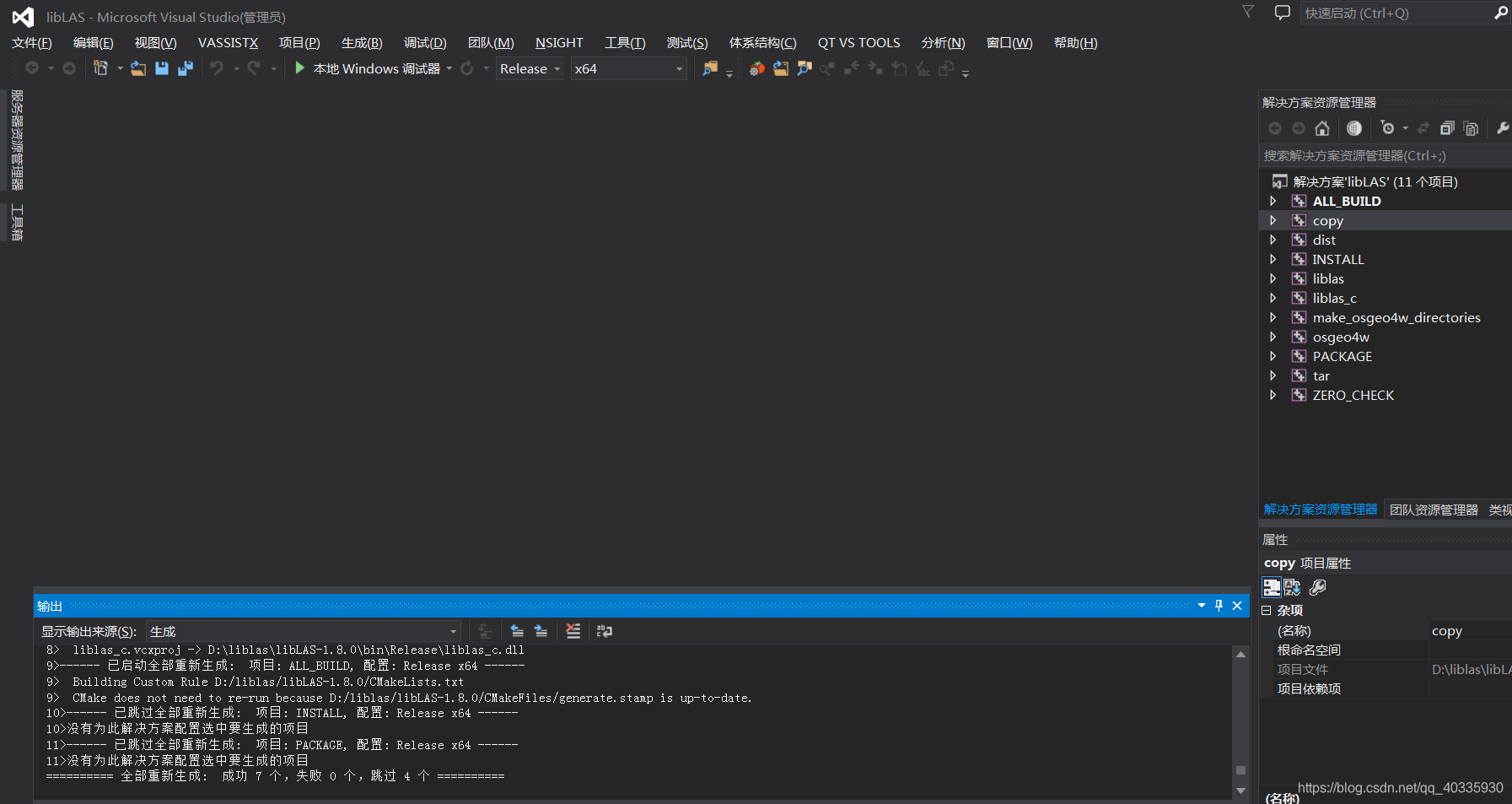This screenshot has height=804, width=1512.
Task: Click the refresh icon next to debugger button
Action: pyautogui.click(x=467, y=68)
